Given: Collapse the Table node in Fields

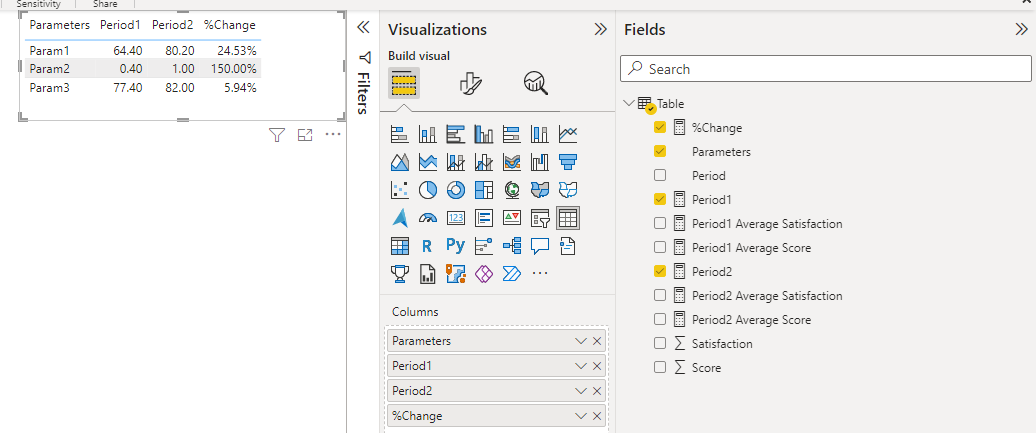Looking at the screenshot, I should coord(628,103).
